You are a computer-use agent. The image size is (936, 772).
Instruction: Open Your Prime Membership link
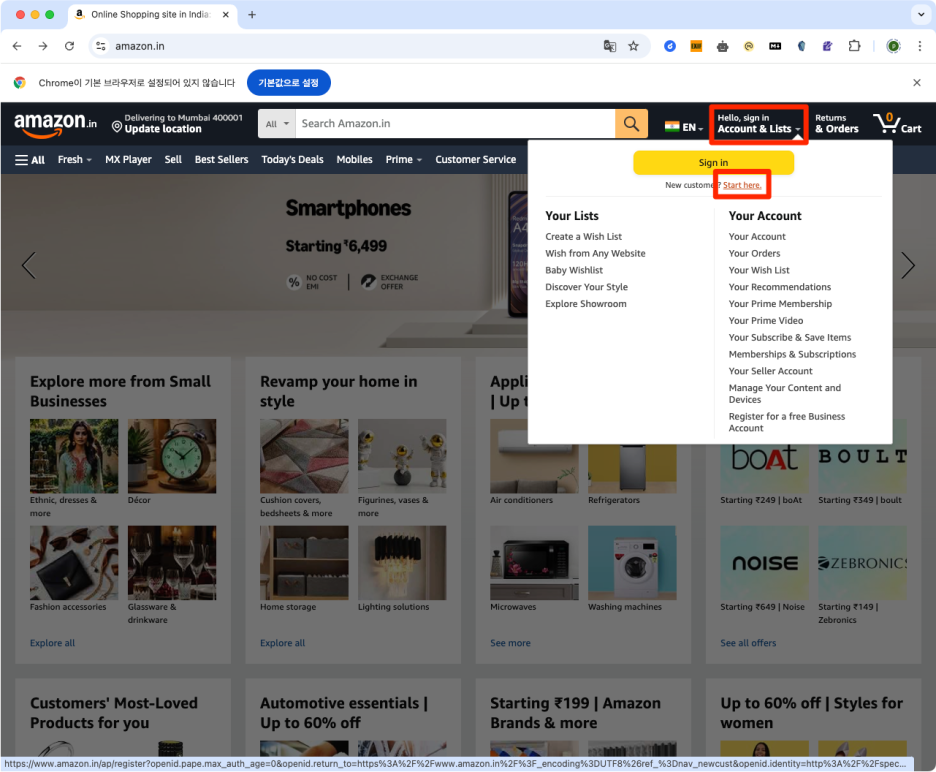(780, 303)
